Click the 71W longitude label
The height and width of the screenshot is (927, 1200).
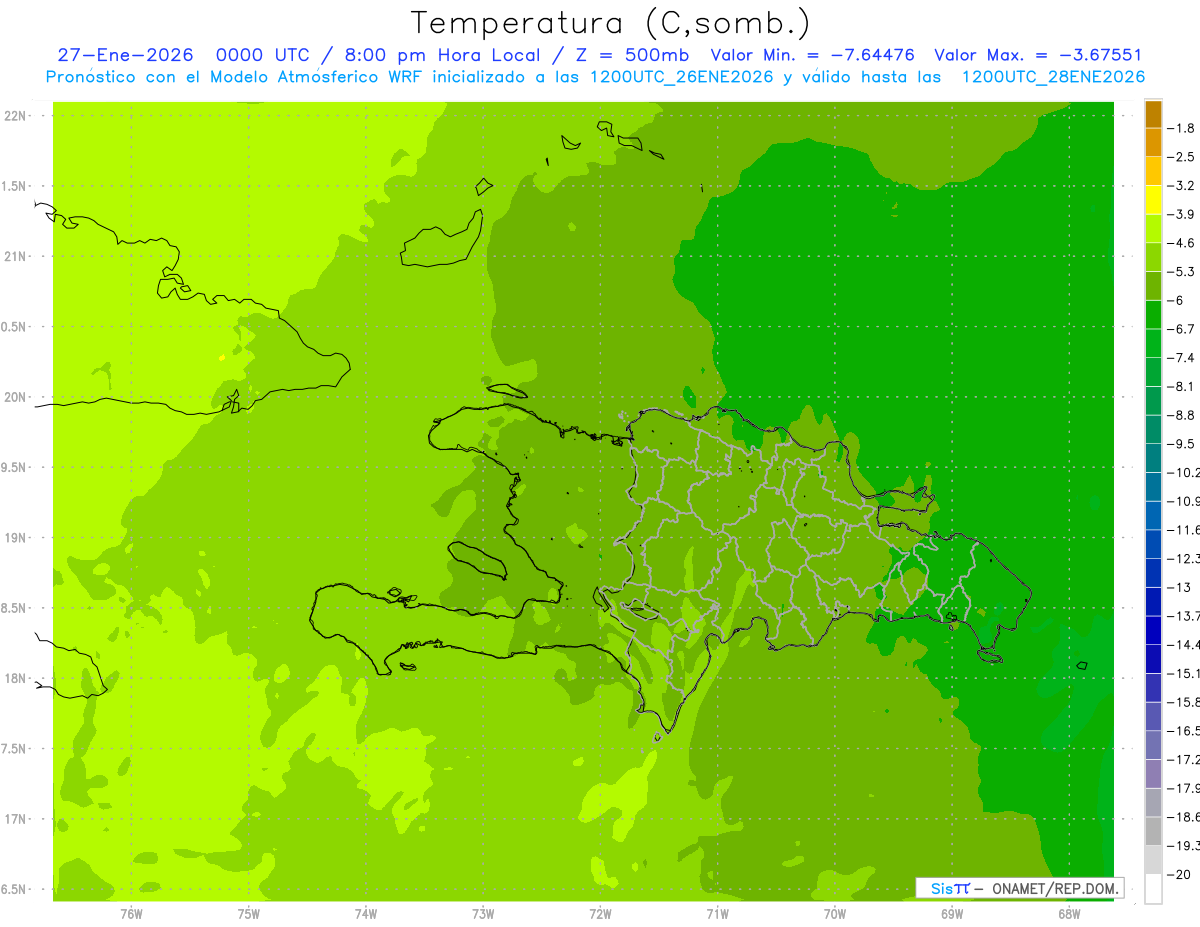[x=717, y=914]
